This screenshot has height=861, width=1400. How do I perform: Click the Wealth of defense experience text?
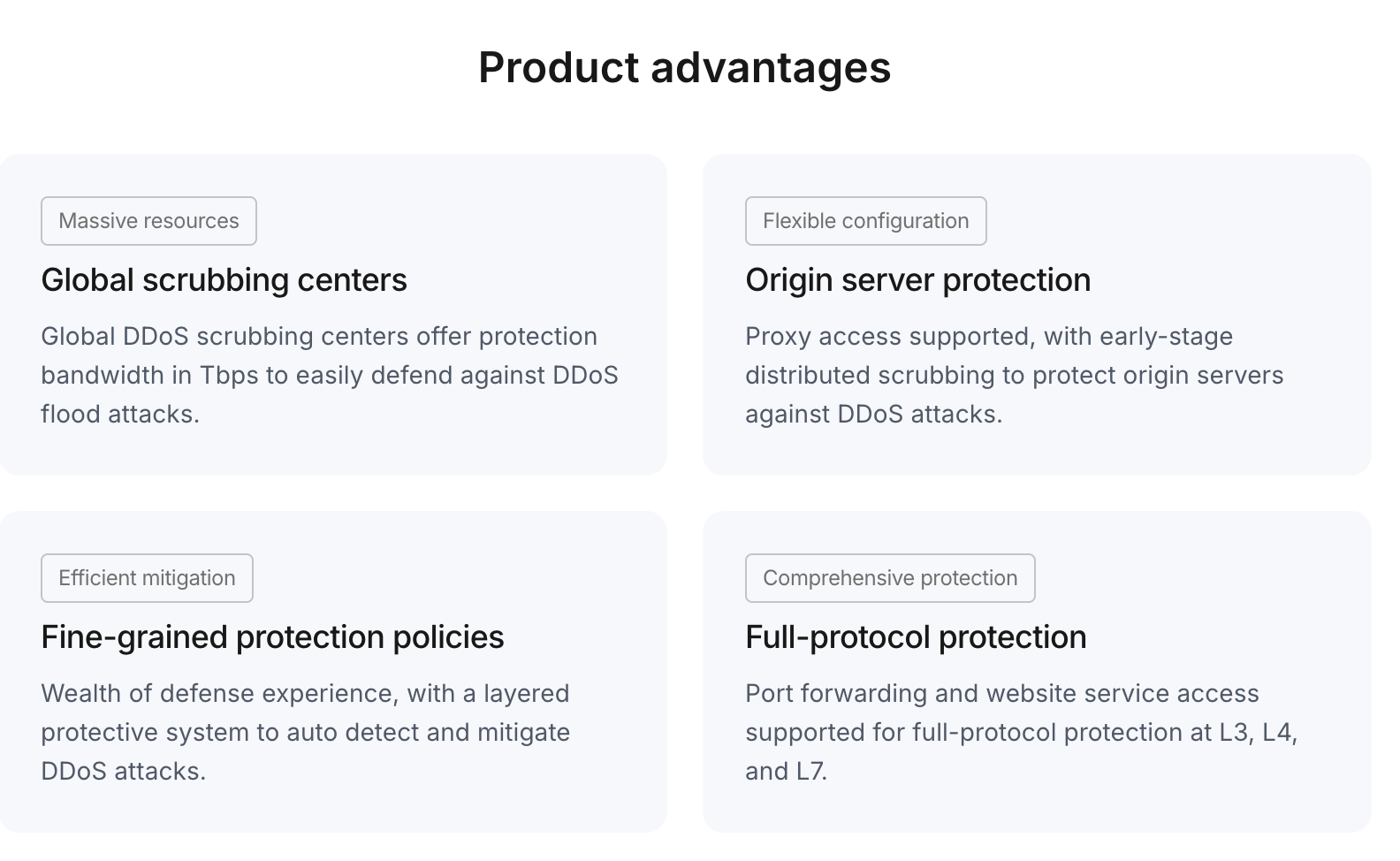coord(306,732)
